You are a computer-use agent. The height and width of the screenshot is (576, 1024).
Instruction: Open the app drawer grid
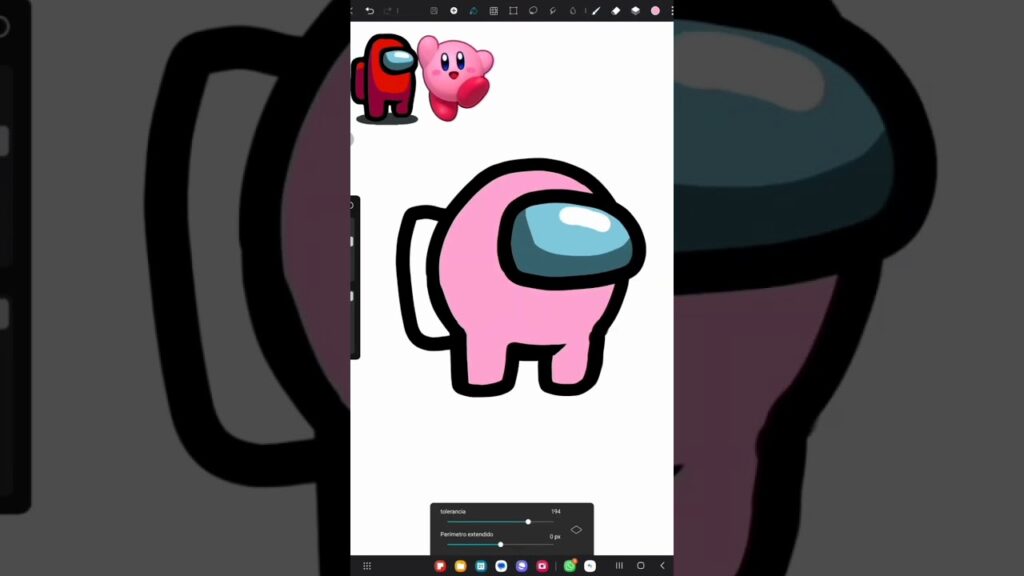coord(367,566)
